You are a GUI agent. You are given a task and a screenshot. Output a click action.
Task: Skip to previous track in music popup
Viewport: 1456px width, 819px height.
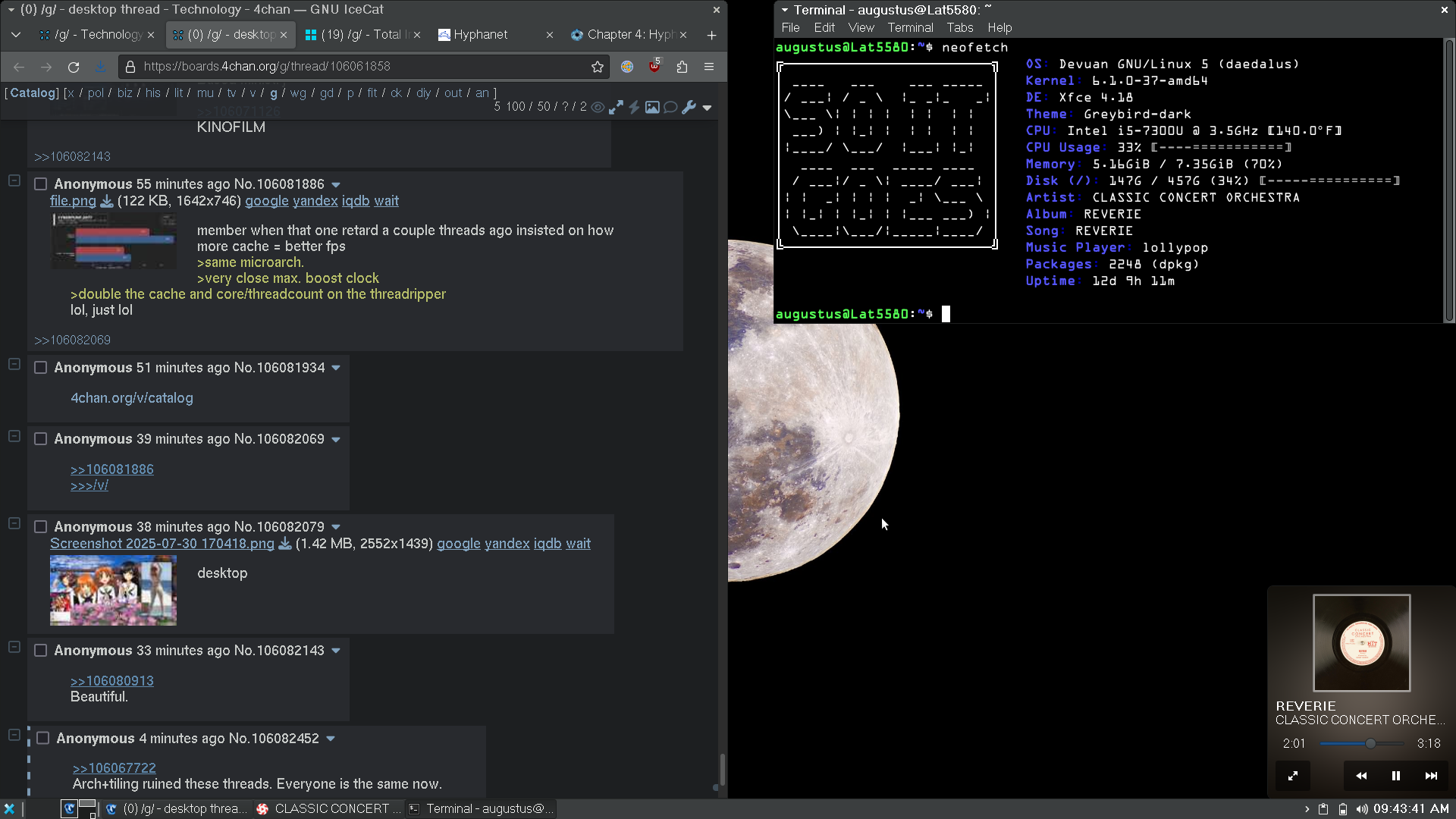pos(1361,776)
